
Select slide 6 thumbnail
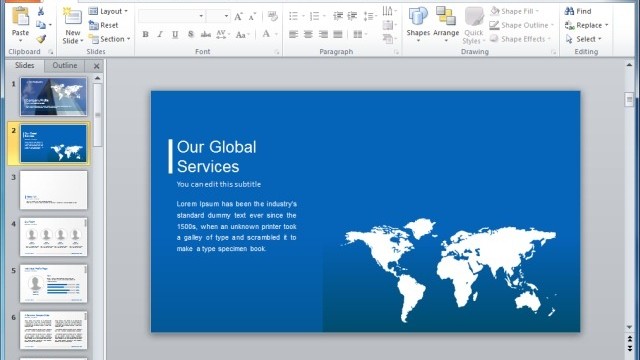point(53,330)
